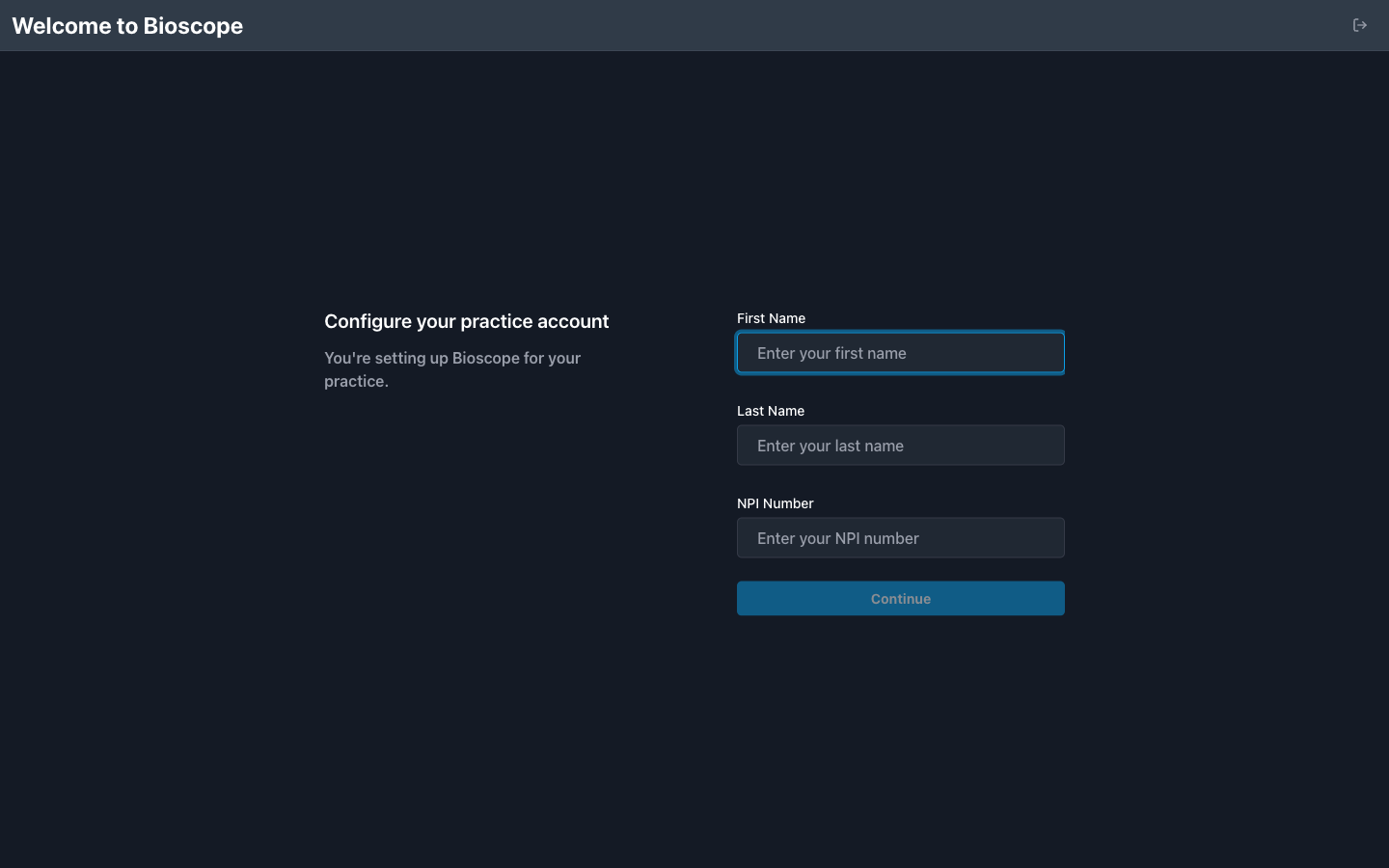Click 'Configure your practice account' heading
Viewport: 1389px width, 868px height.
(x=467, y=321)
